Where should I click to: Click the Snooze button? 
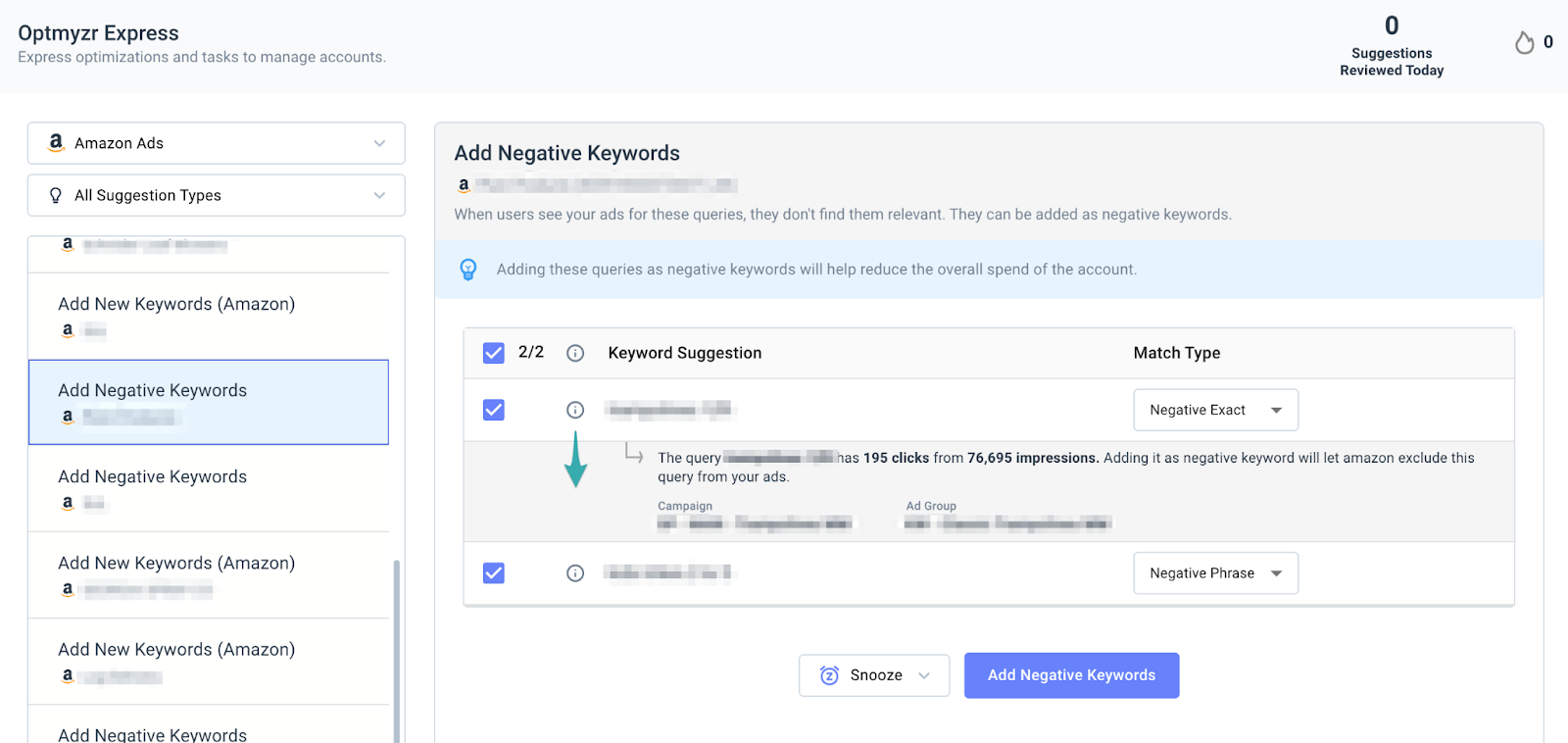point(874,675)
